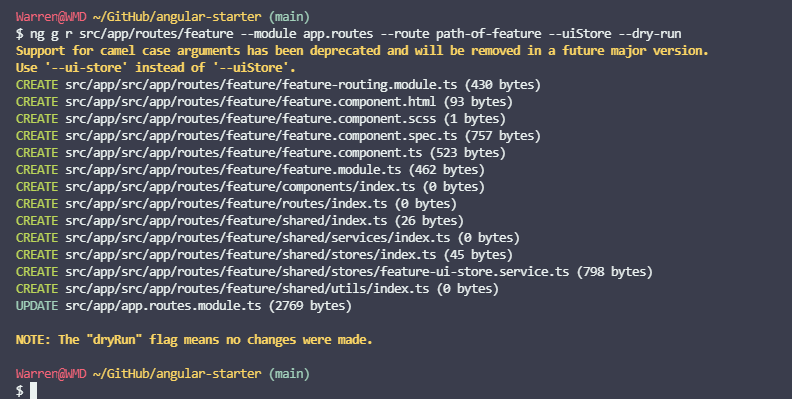
Task: Click the feature.module.ts file path
Action: pyautogui.click(x=233, y=170)
